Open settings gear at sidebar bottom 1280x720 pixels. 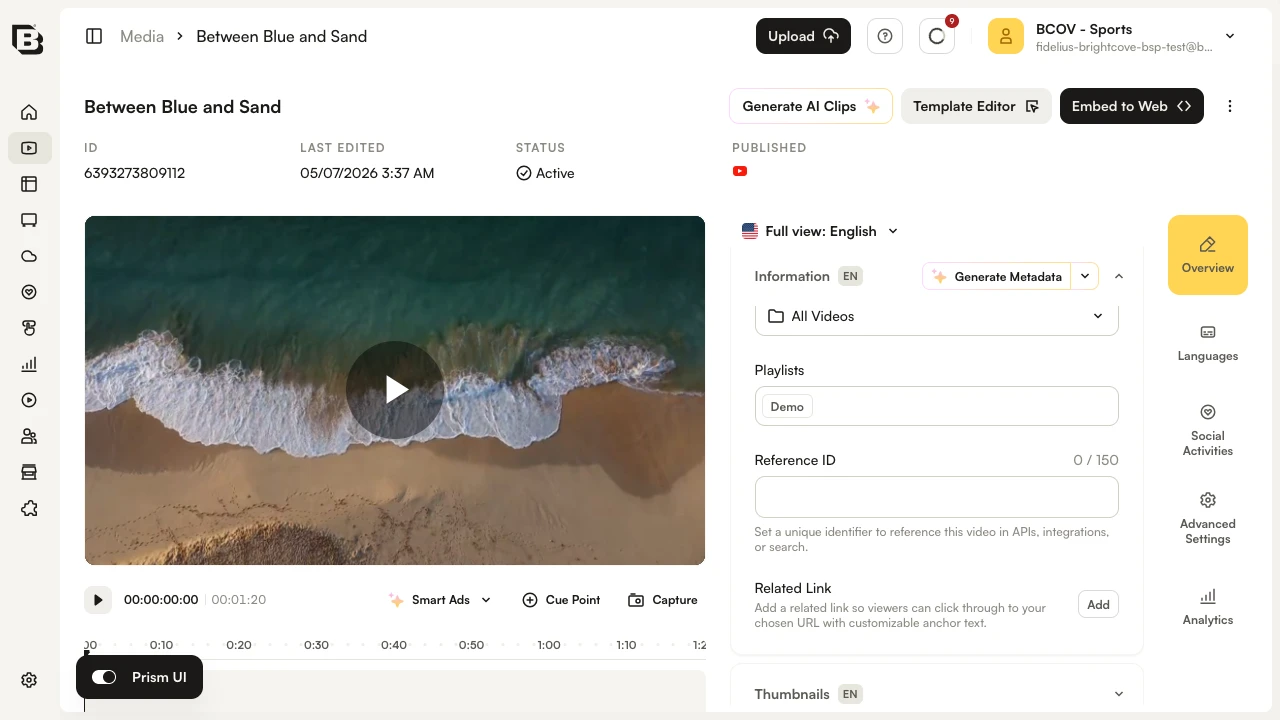click(29, 680)
